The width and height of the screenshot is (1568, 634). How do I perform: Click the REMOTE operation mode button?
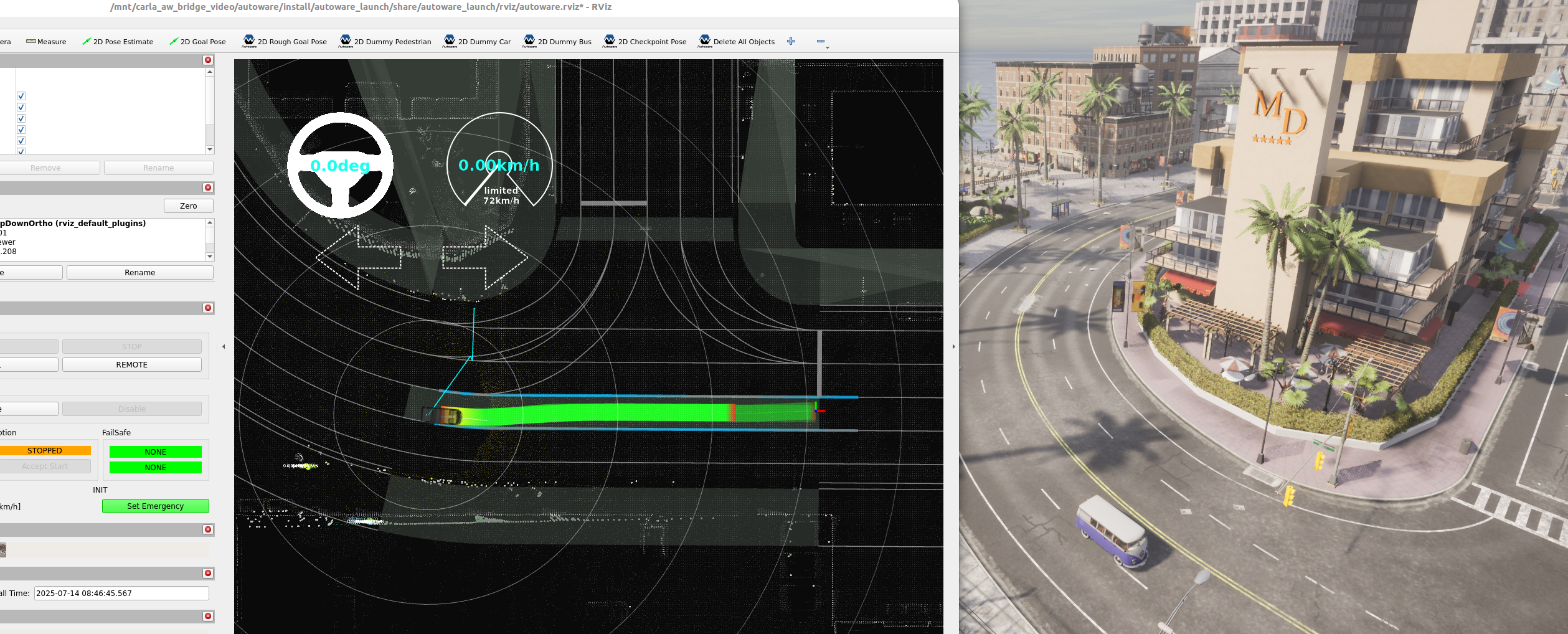click(132, 365)
